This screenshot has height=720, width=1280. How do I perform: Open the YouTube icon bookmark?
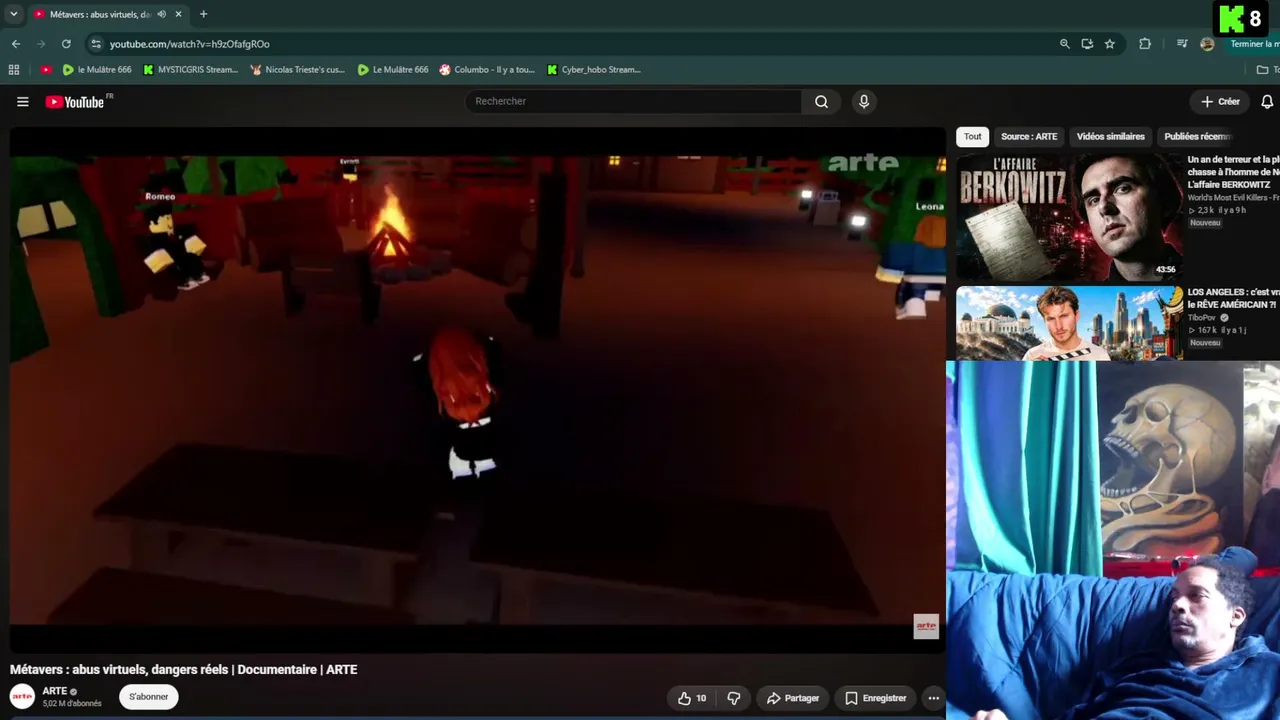point(46,70)
